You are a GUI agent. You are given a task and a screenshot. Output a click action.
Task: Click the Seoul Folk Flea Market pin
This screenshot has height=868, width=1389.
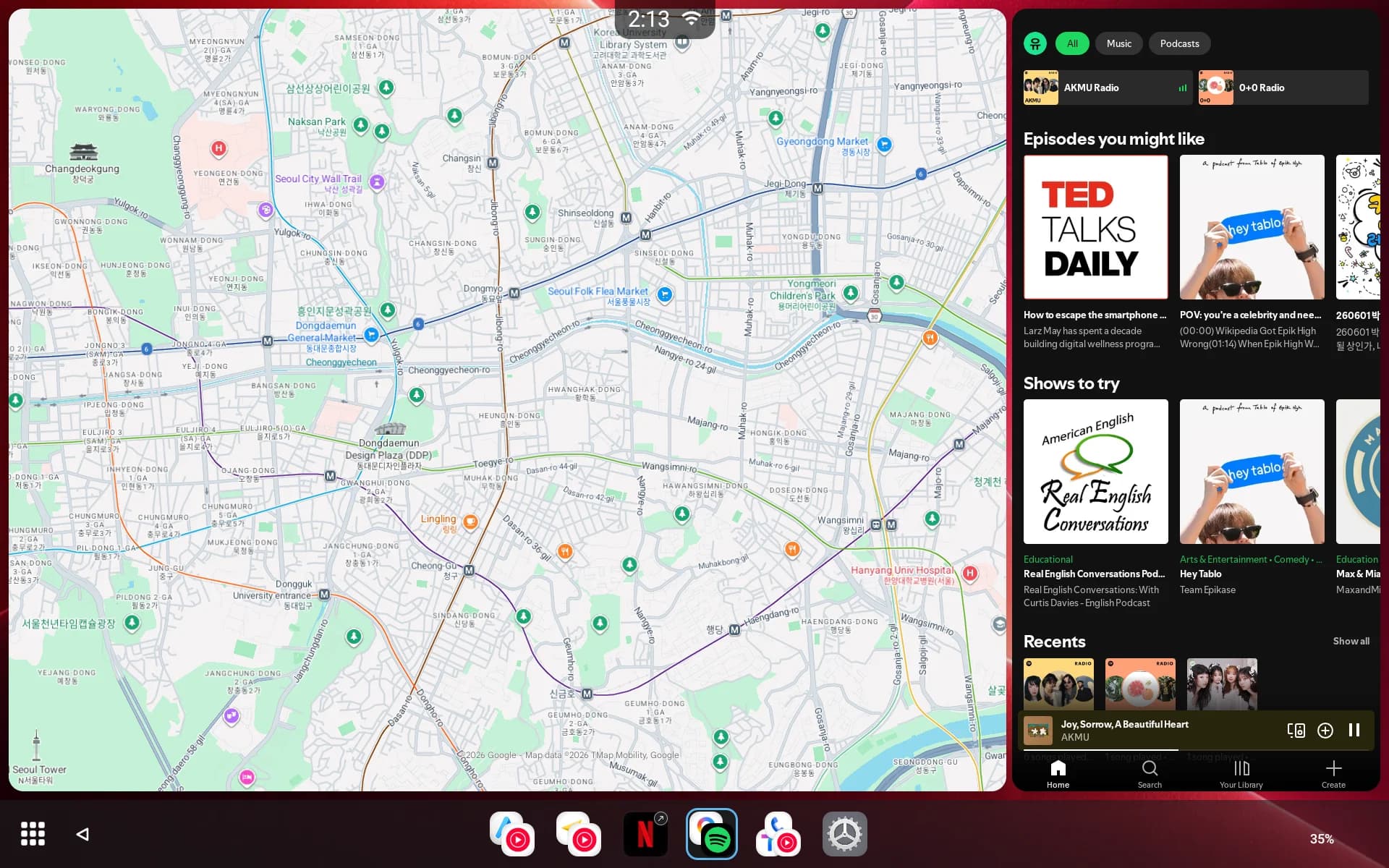[x=665, y=294]
